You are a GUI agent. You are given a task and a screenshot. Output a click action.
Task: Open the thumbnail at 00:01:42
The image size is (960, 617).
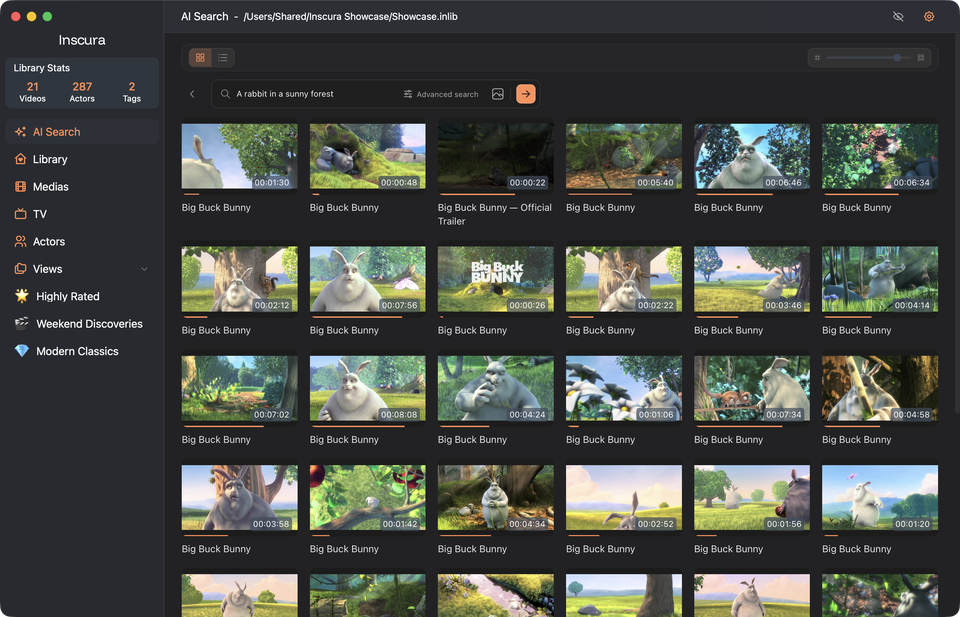click(367, 498)
